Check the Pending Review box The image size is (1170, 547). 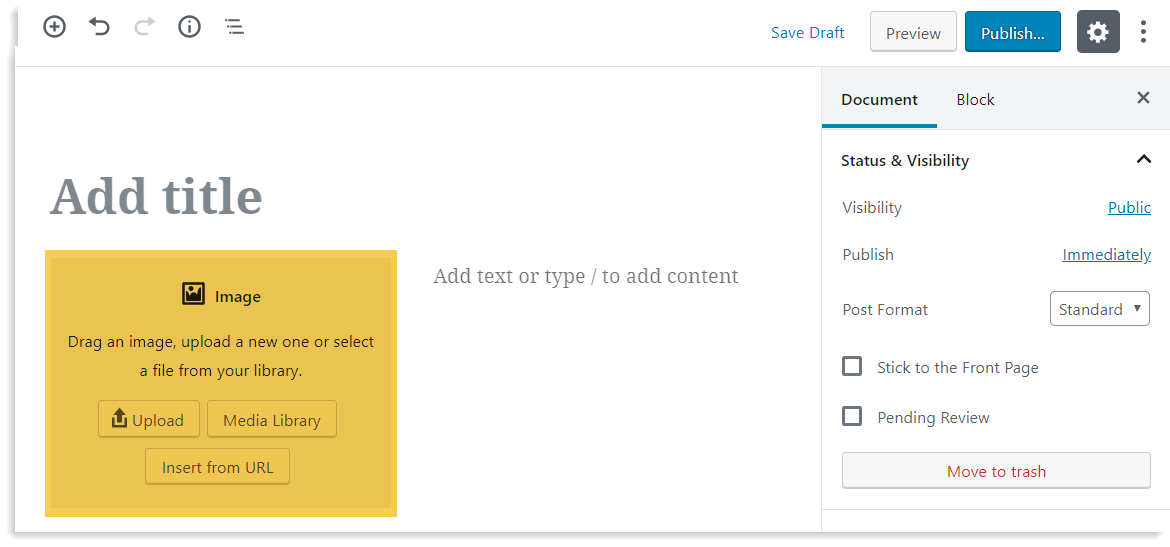coord(852,416)
